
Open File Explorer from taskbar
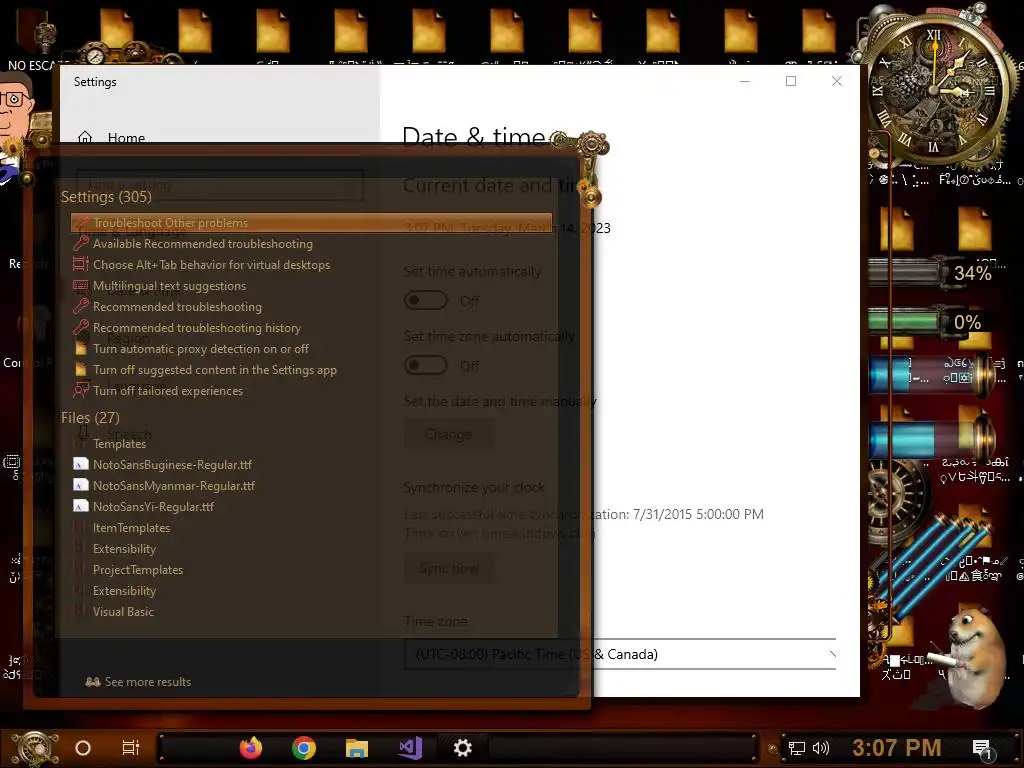[x=357, y=748]
